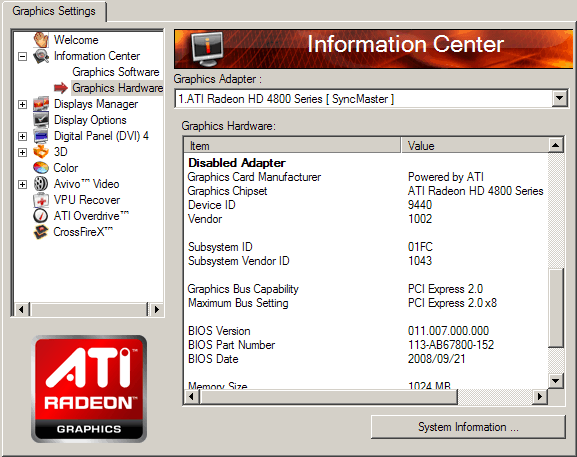Open the Graphics Adapter dropdown
Image resolution: width=577 pixels, height=457 pixels.
(x=559, y=98)
